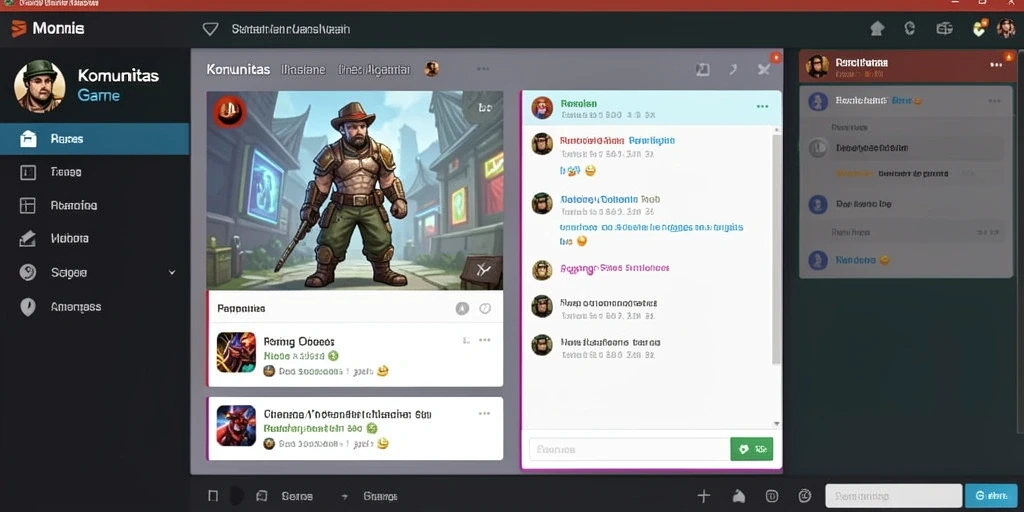This screenshot has height=512, width=1024.
Task: Open the white ellipsis menu in the red side panel header
Action: point(996,65)
